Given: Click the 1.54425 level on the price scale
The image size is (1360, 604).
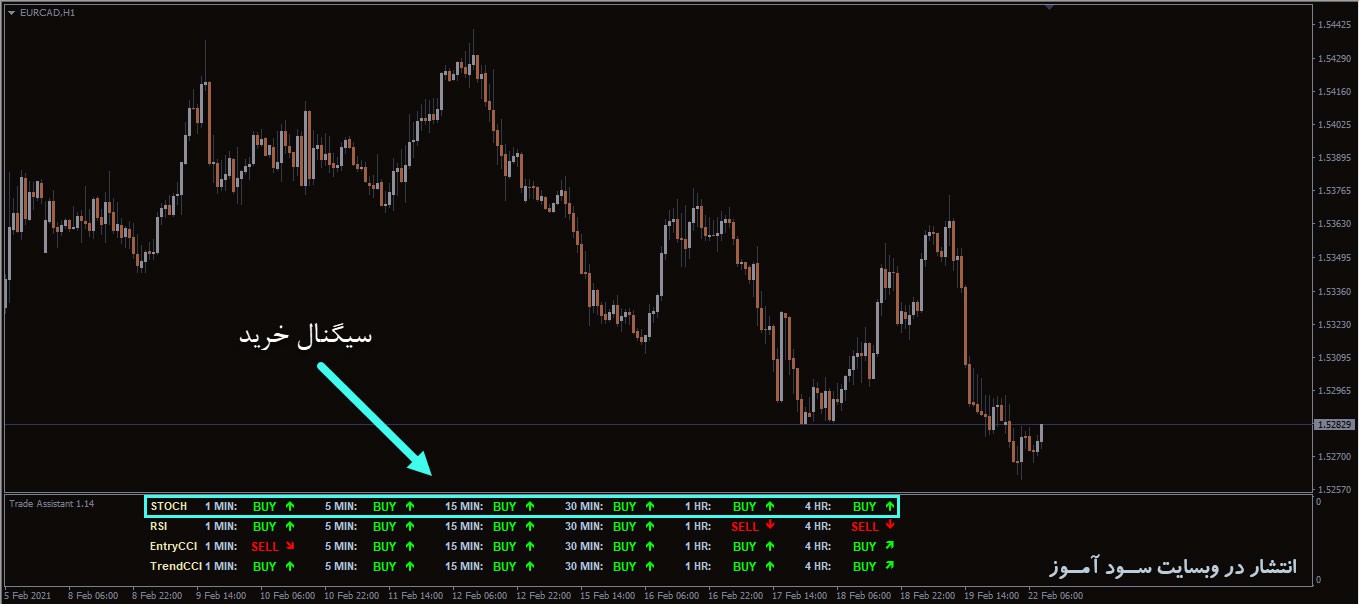Looking at the screenshot, I should click(1335, 25).
